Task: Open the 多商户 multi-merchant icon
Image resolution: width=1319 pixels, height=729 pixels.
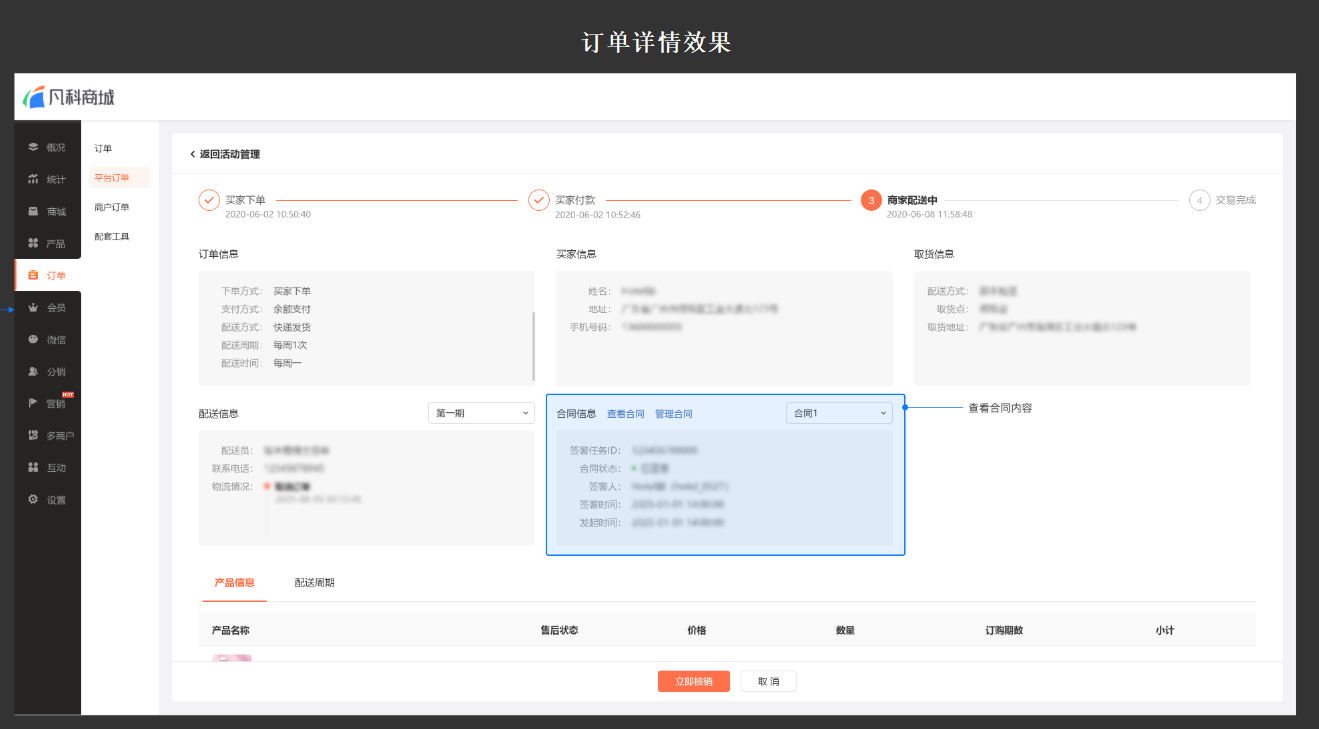Action: pos(33,435)
